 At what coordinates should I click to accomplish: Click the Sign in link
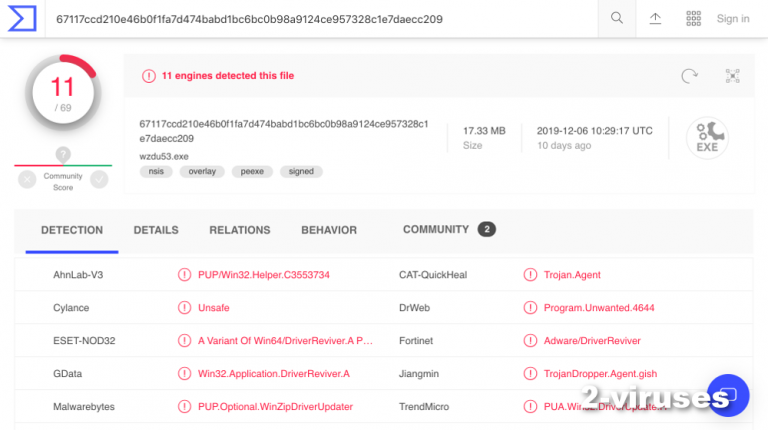tap(733, 19)
